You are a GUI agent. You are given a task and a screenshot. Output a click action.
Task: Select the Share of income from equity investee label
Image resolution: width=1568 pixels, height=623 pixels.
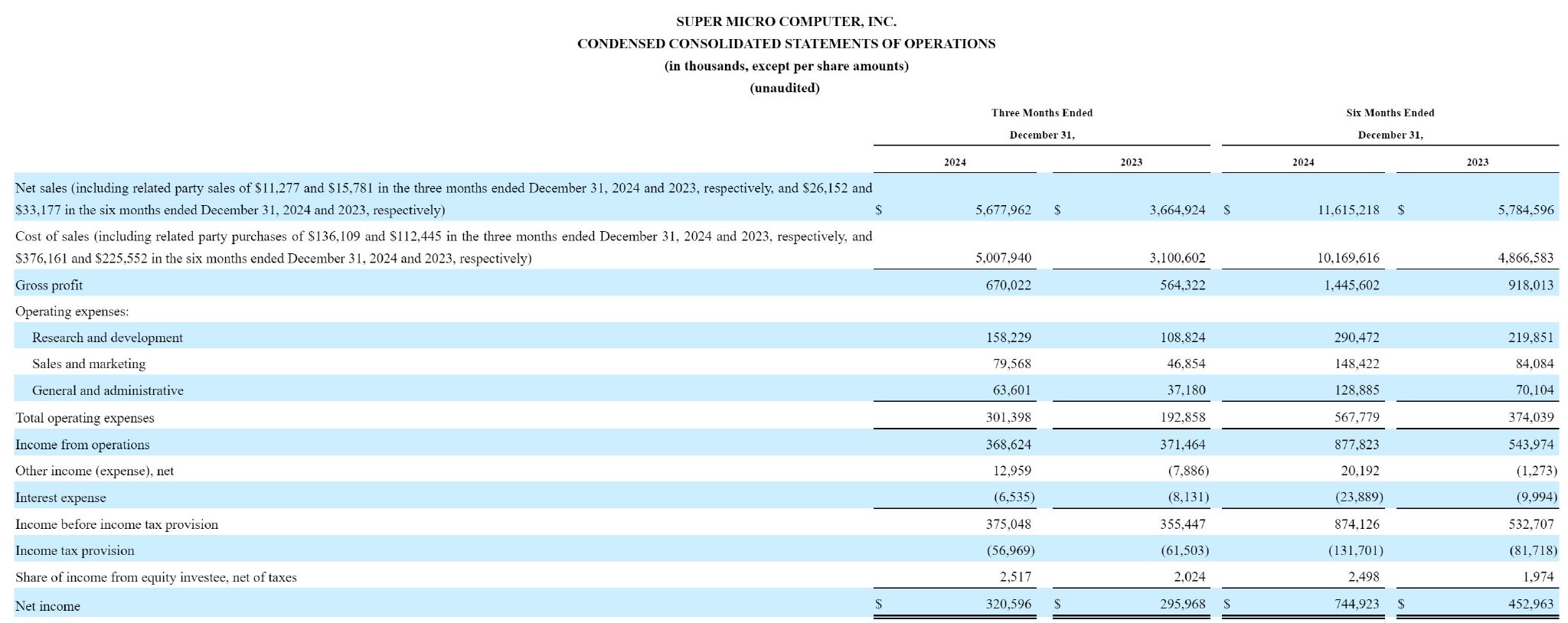pyautogui.click(x=156, y=578)
